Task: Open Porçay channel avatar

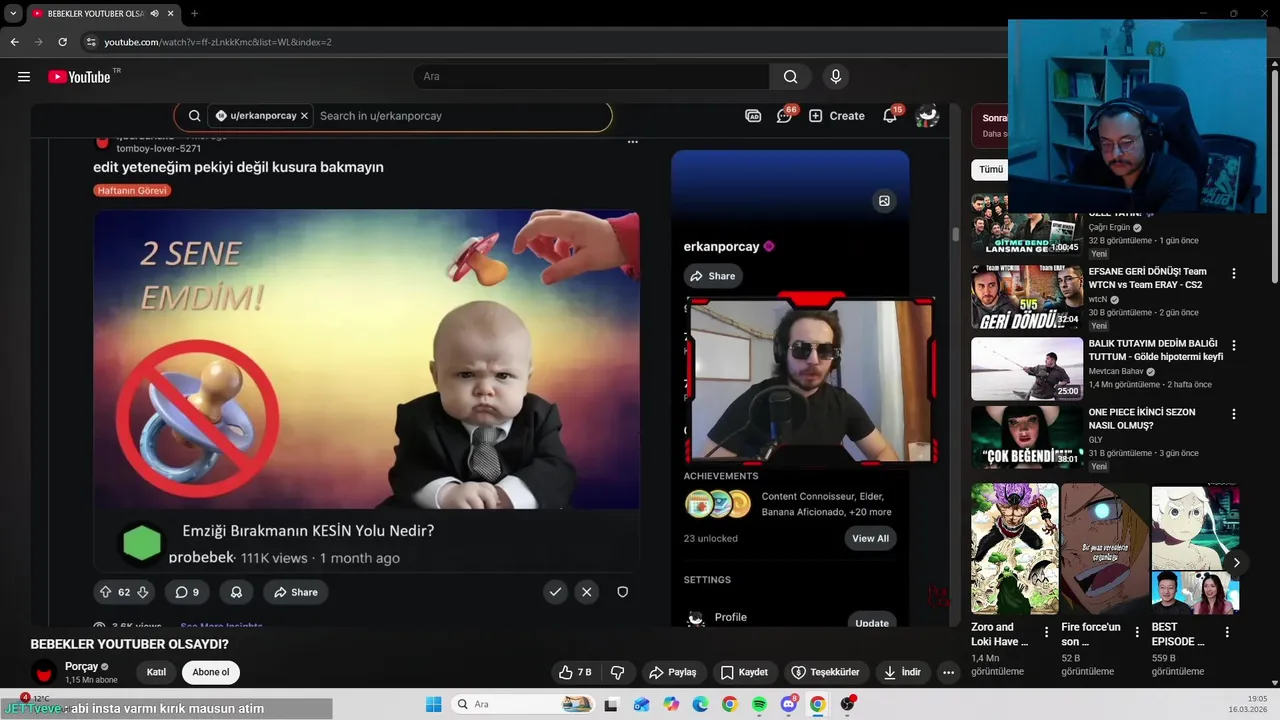Action: [44, 672]
